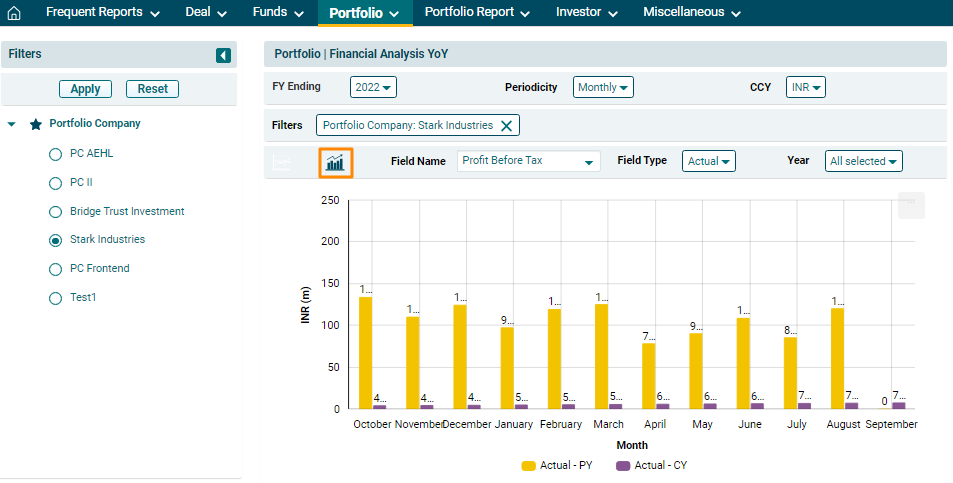Open the chart options menu icon
Screen dimensions: 953x483
click(x=910, y=204)
